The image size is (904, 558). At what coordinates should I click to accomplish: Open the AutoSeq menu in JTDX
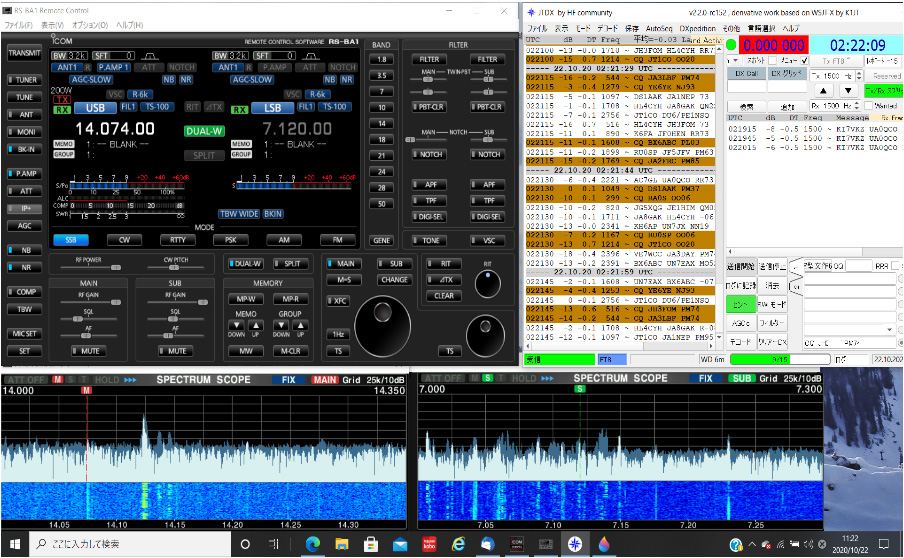(x=658, y=28)
